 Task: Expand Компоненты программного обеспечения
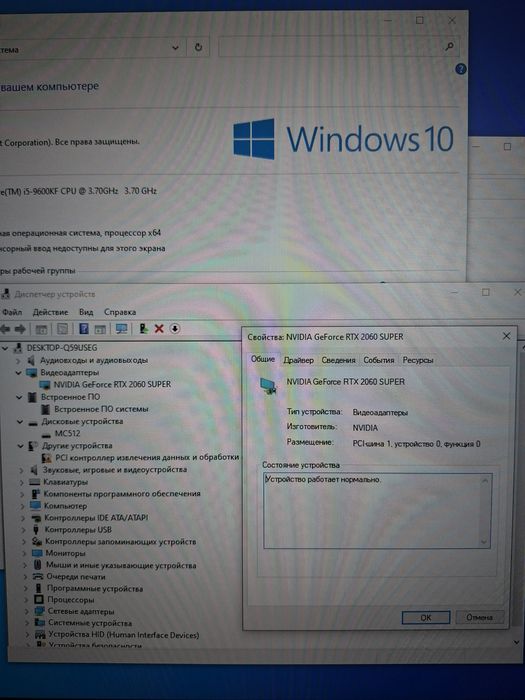click(22, 494)
